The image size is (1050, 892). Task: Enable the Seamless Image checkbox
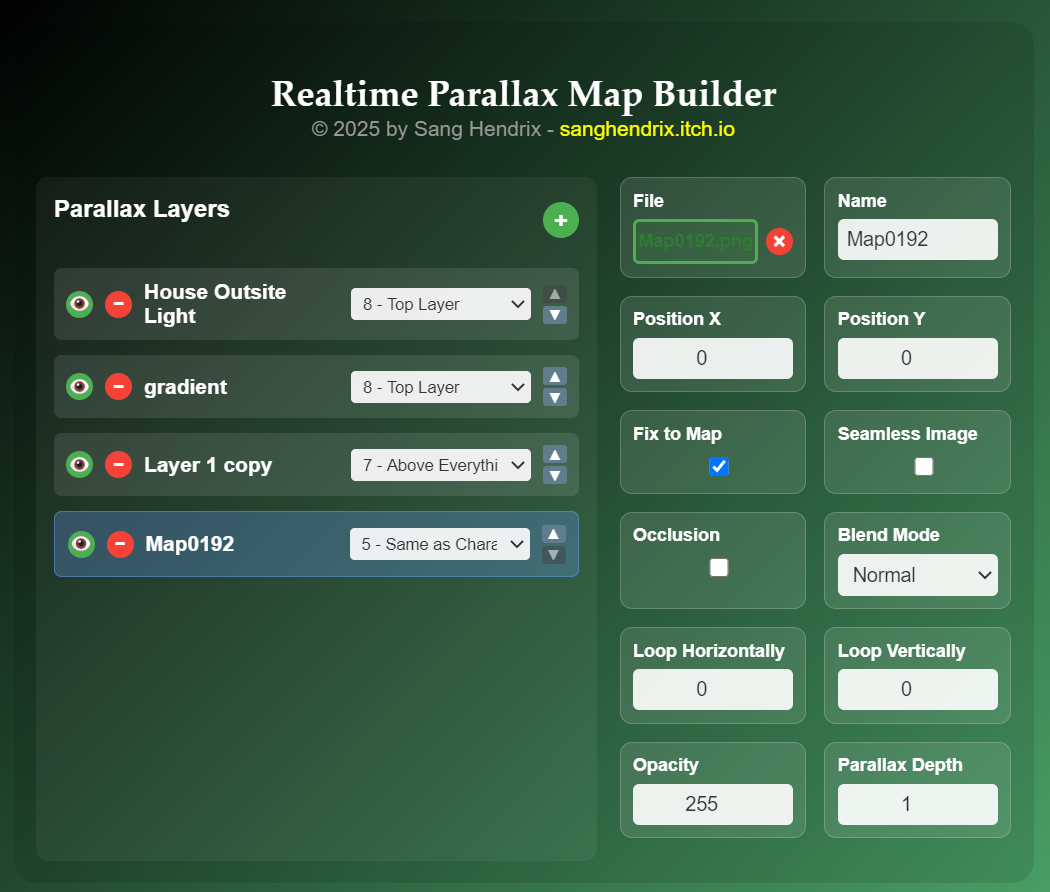click(923, 466)
